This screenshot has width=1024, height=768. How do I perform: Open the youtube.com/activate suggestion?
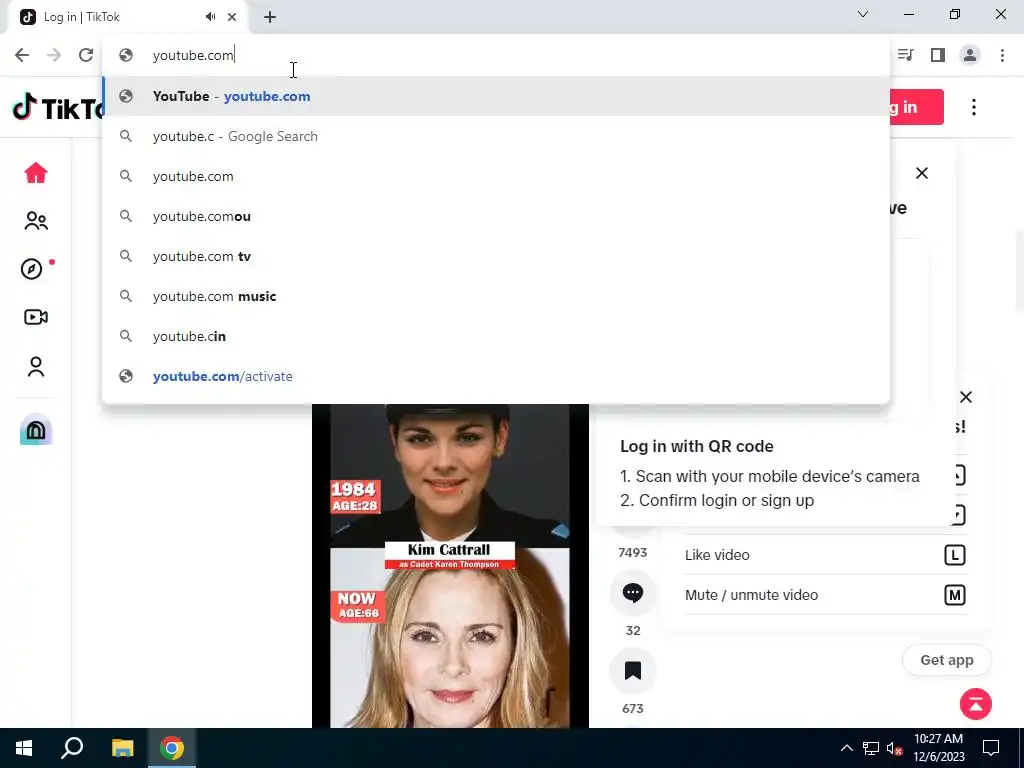[496, 376]
